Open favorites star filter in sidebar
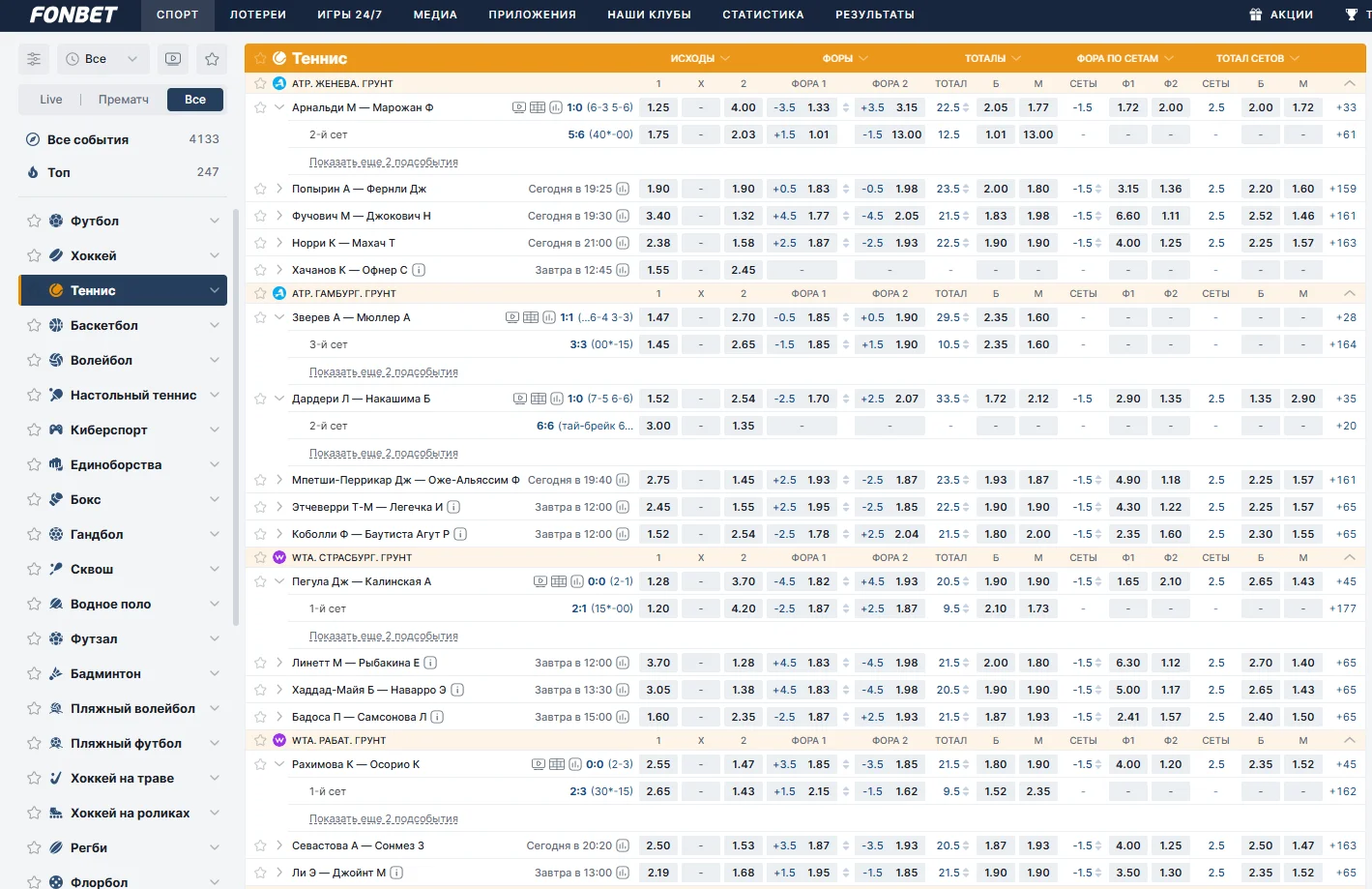1372x889 pixels. point(212,59)
